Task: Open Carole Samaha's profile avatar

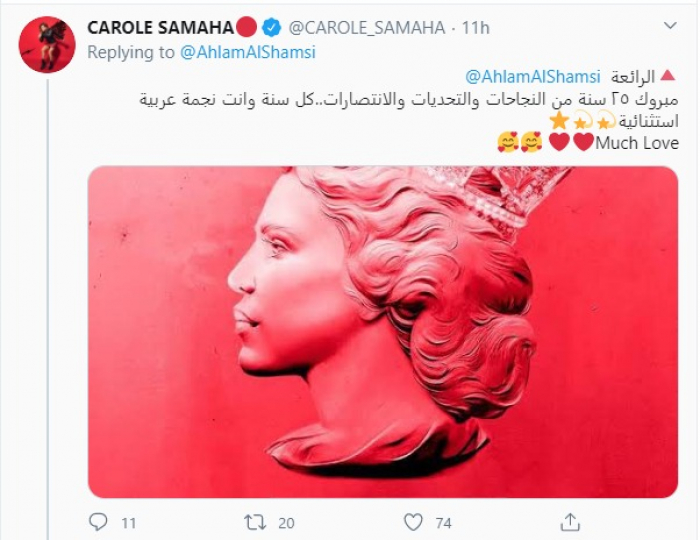Action: [47, 45]
